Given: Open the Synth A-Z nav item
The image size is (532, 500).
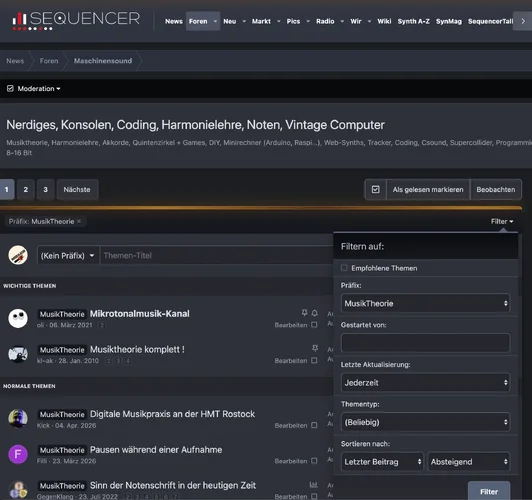Looking at the screenshot, I should pos(414,21).
